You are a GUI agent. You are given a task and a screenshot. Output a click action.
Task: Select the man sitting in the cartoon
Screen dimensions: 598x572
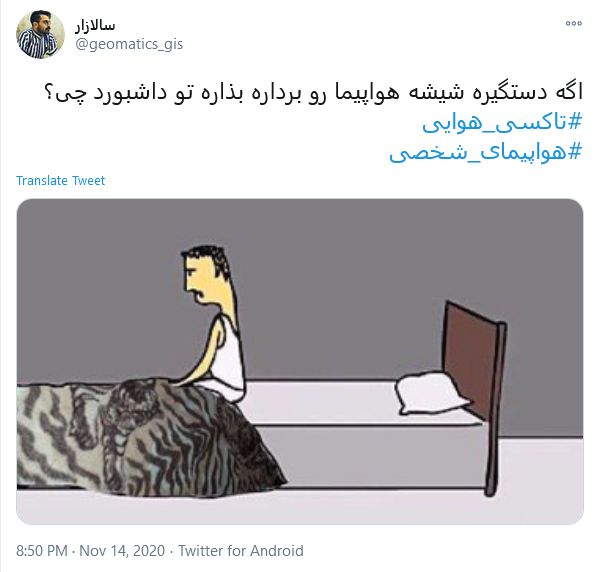coord(212,322)
